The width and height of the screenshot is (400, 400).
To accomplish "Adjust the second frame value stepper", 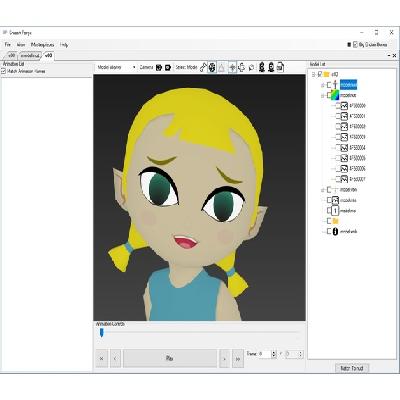I will pos(300,354).
